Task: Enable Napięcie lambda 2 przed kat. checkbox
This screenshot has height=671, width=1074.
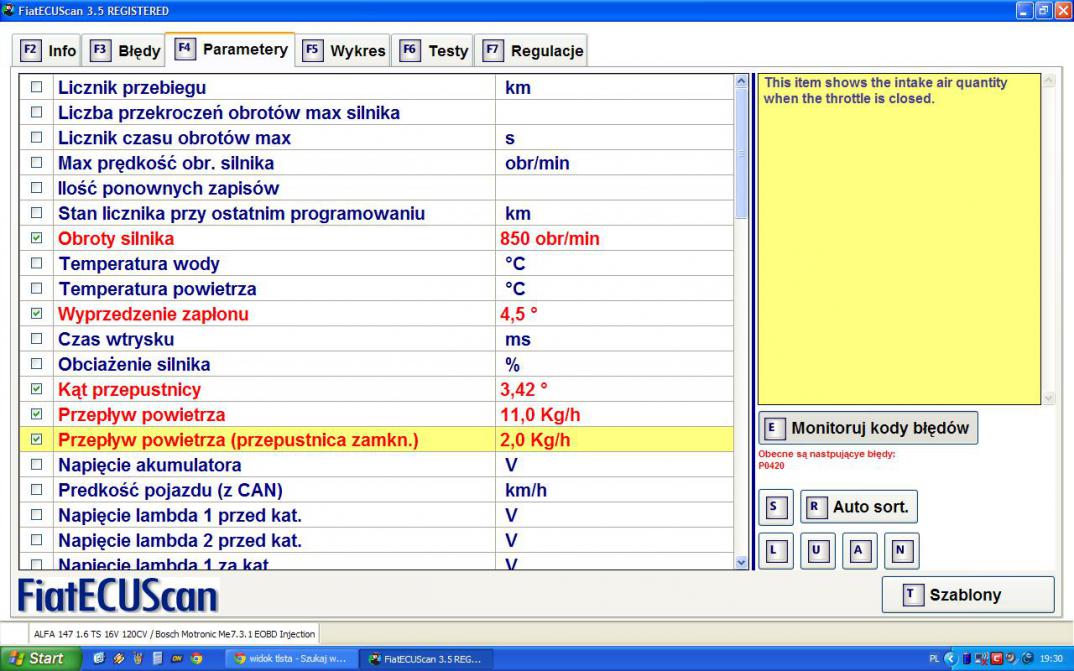Action: tap(36, 540)
